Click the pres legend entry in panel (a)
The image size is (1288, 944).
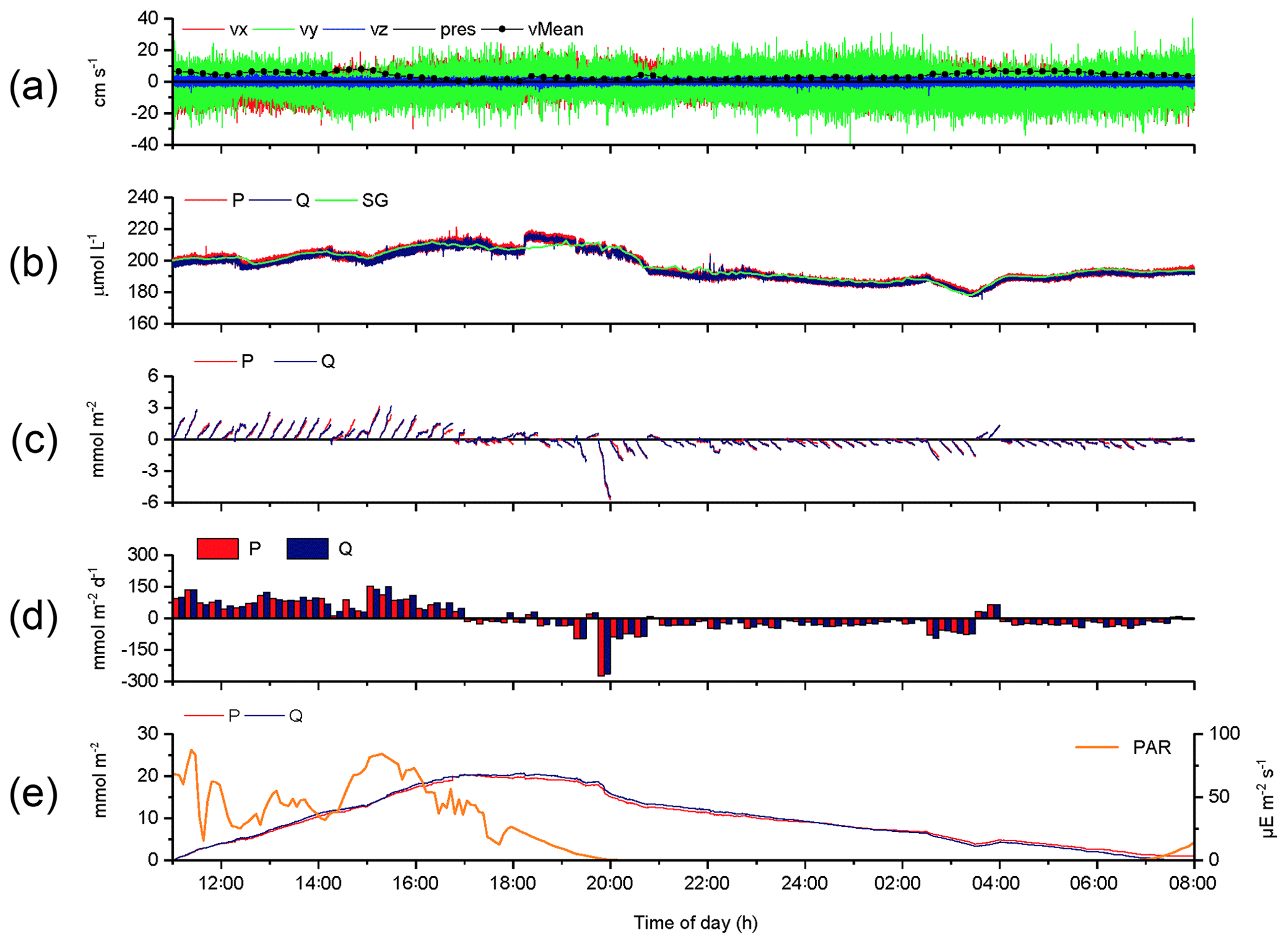[x=457, y=29]
